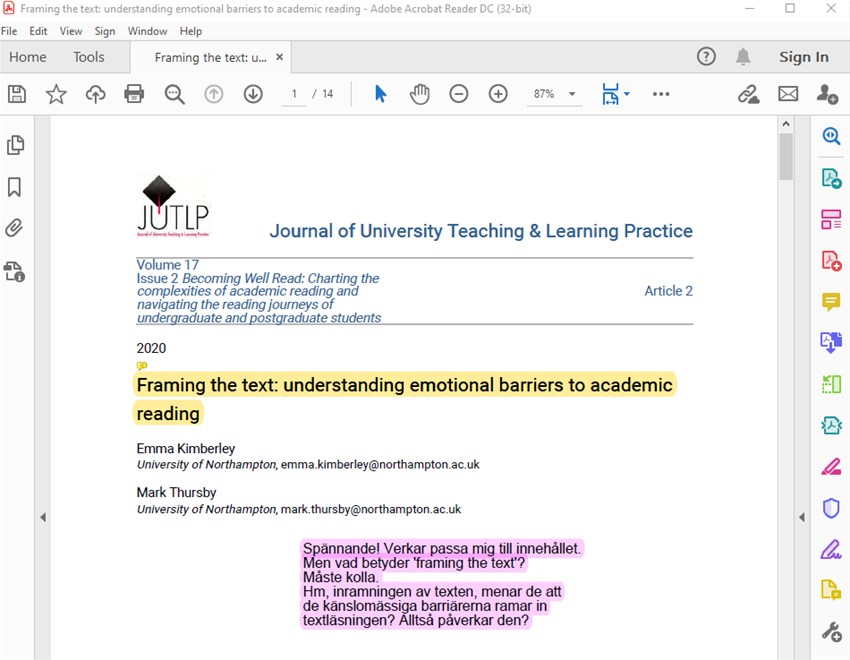
Task: Add document to starred favorites
Action: 56,94
